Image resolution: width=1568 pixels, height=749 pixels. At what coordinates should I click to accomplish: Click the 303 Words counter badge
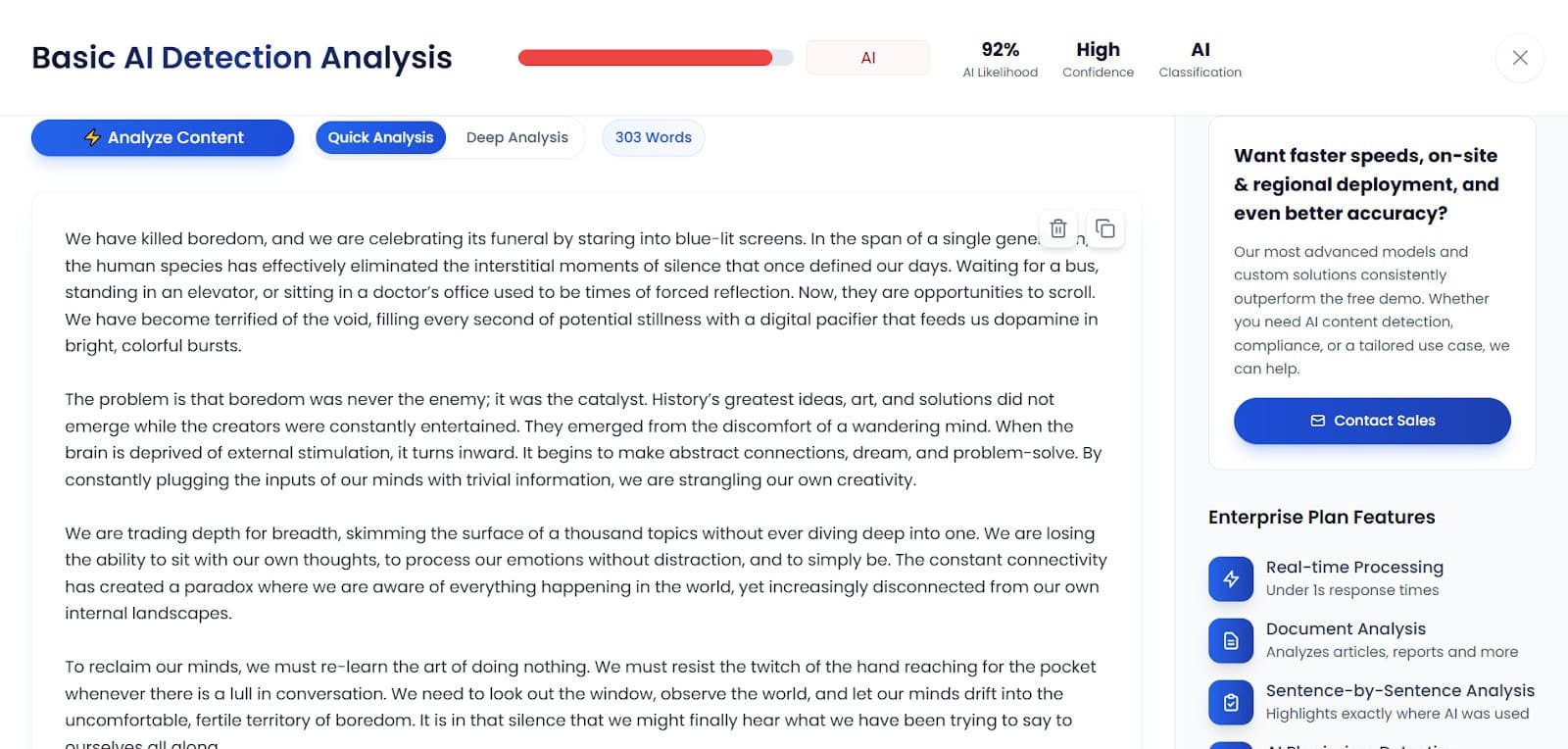653,137
